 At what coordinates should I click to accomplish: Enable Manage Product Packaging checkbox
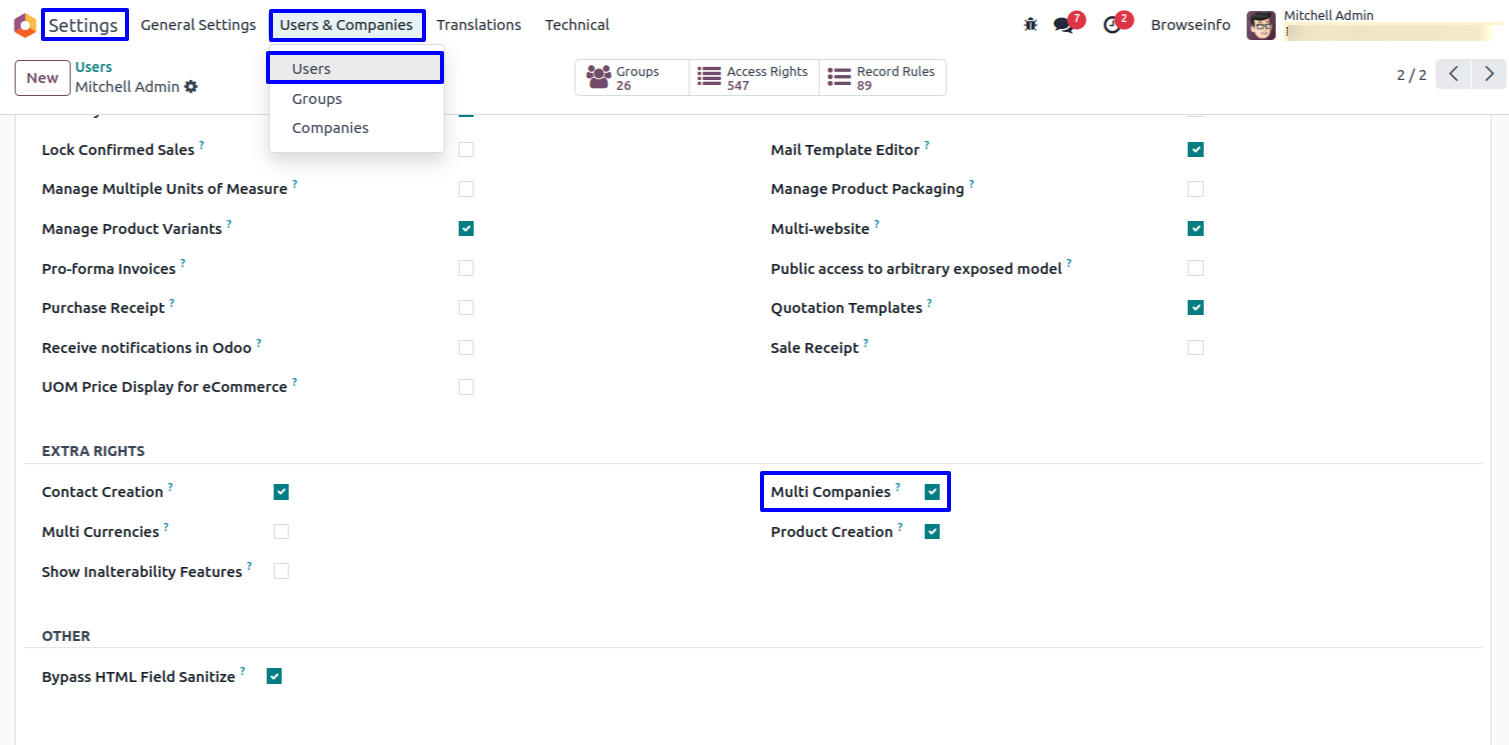click(x=1196, y=189)
